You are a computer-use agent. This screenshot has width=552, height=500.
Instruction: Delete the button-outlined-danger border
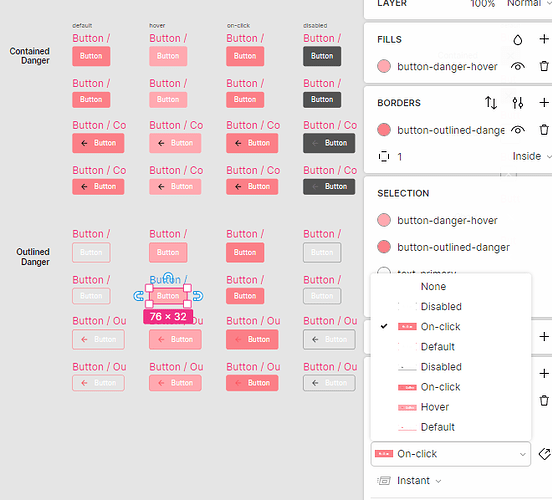click(x=544, y=130)
